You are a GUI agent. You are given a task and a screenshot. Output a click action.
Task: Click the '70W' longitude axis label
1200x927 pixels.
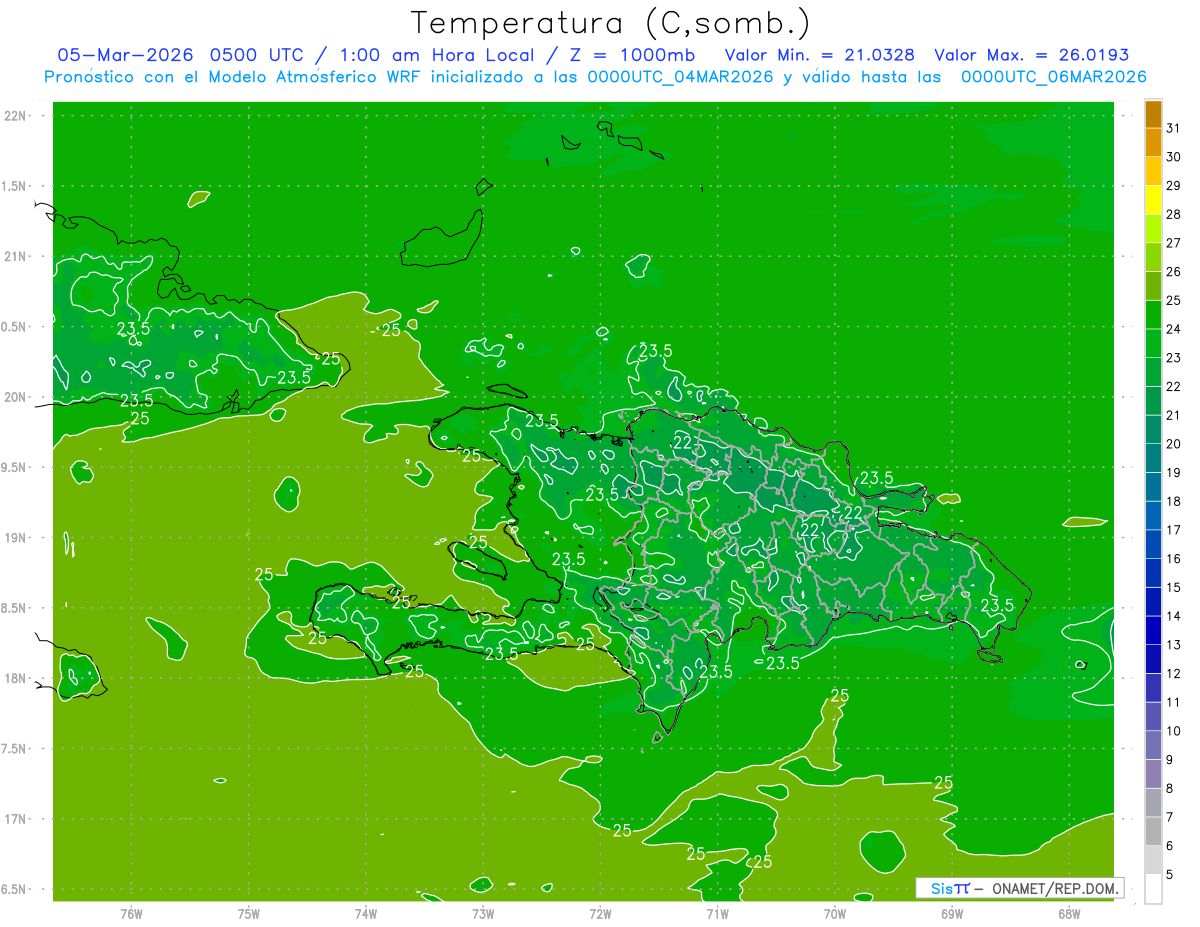tap(835, 913)
